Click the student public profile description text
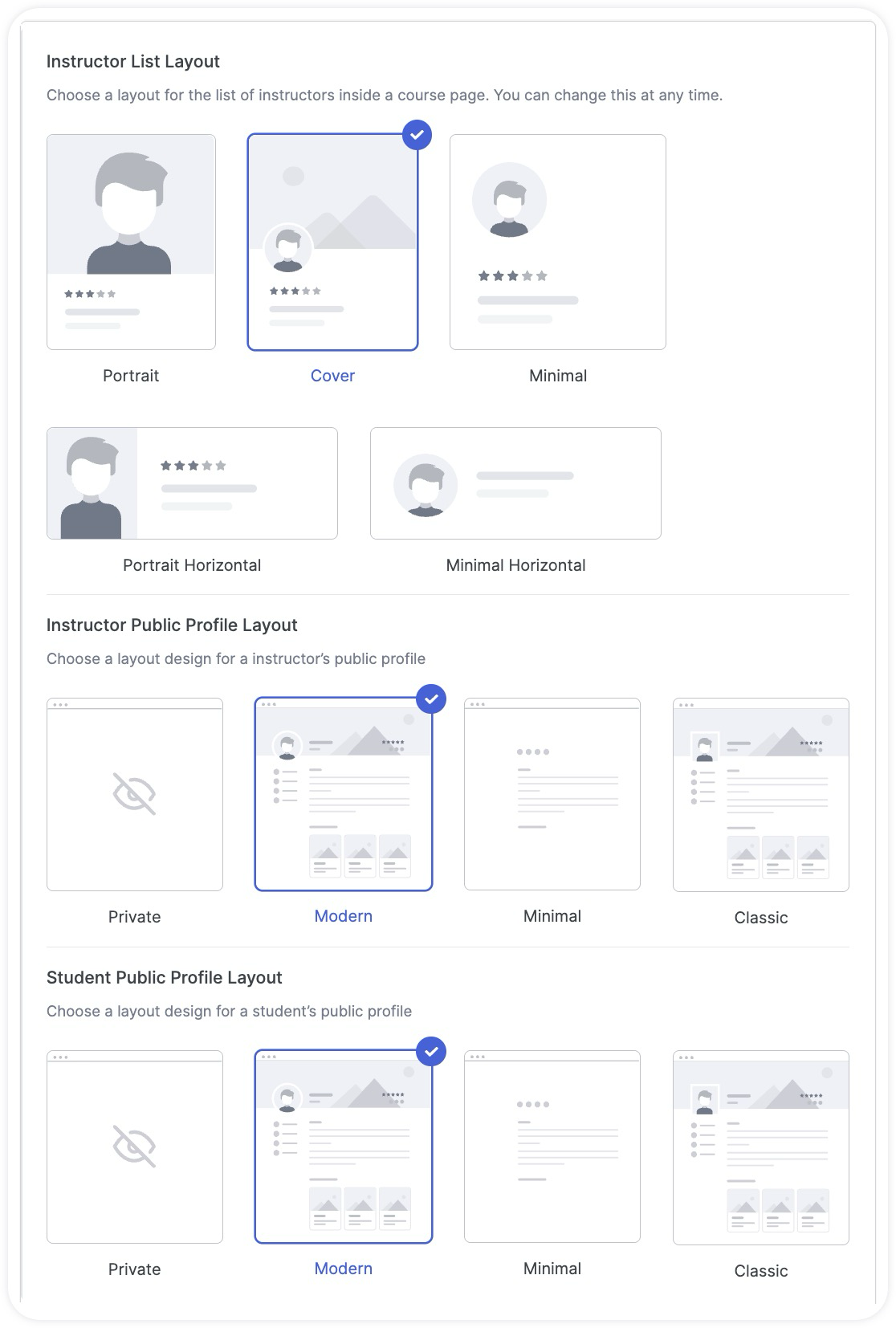 [x=229, y=1012]
